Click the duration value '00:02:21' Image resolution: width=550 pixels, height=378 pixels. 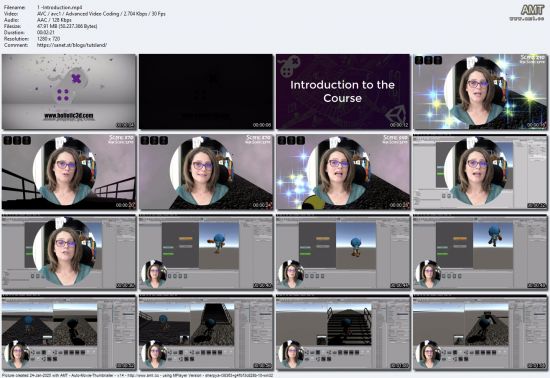click(x=46, y=33)
